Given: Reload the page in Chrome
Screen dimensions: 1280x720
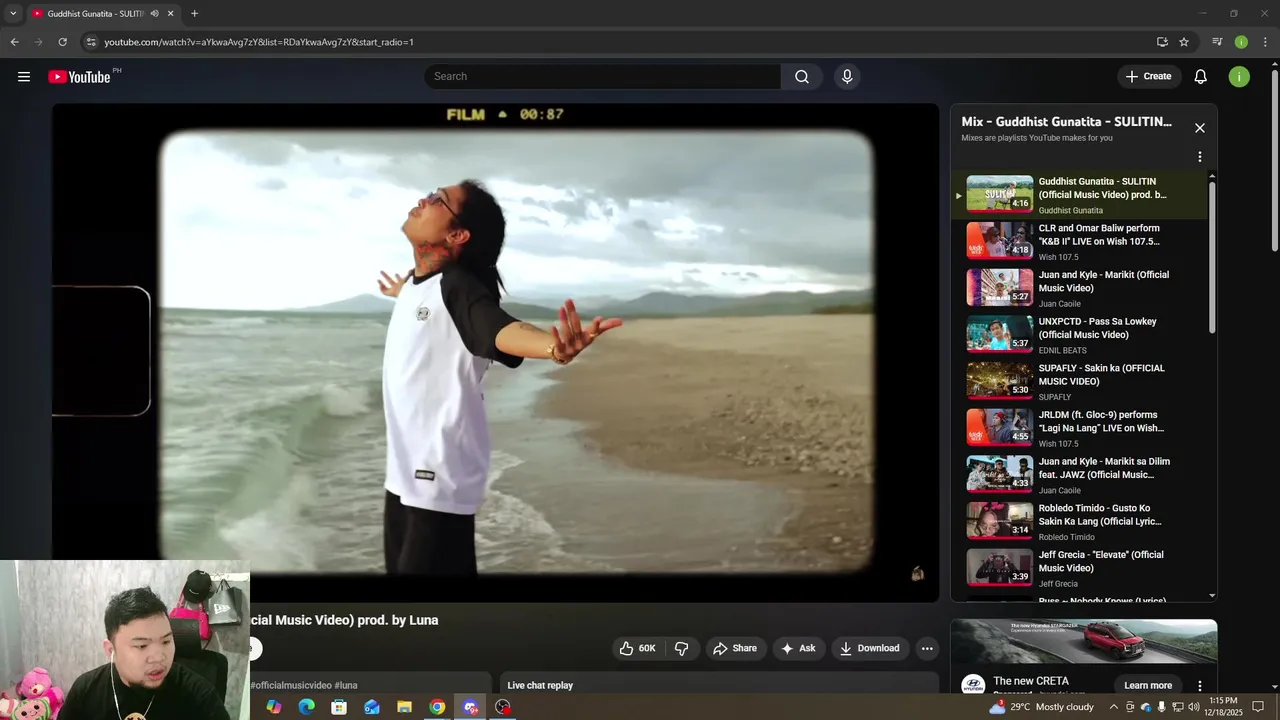Looking at the screenshot, I should point(62,42).
